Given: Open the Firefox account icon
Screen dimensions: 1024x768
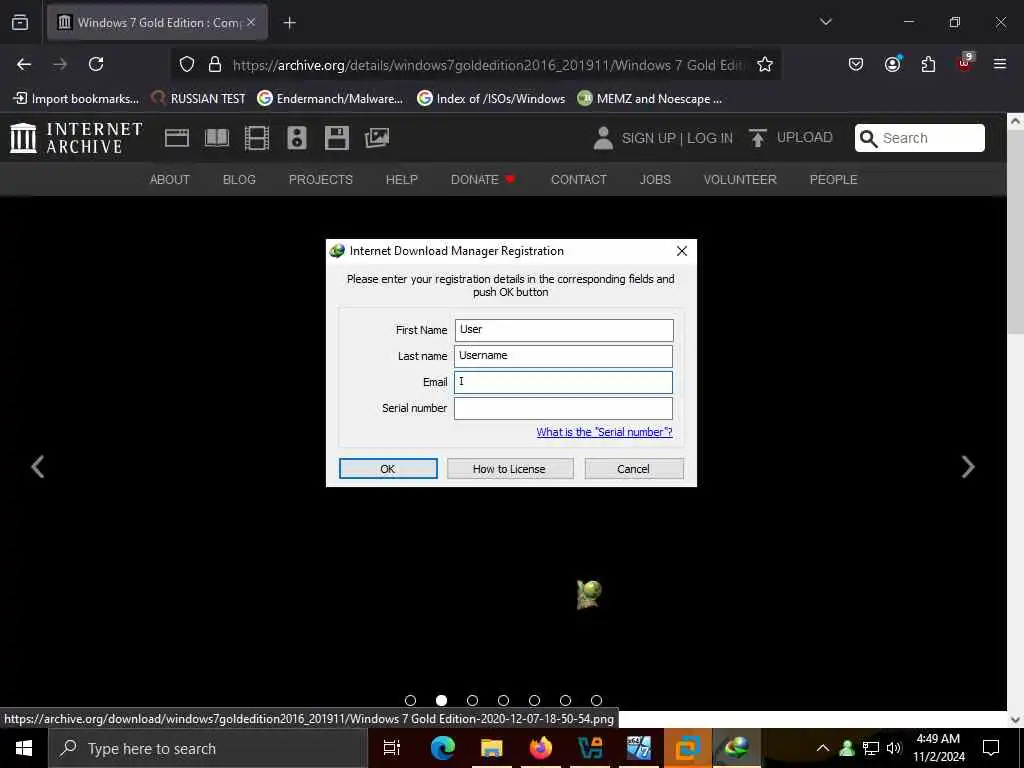Looking at the screenshot, I should tap(892, 64).
